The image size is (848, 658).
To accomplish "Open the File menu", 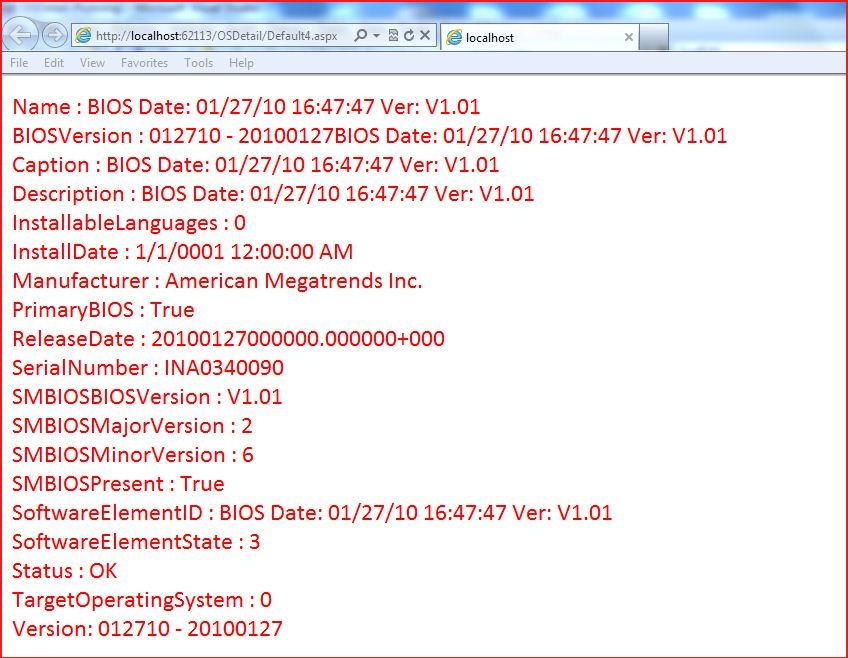I will [x=19, y=63].
